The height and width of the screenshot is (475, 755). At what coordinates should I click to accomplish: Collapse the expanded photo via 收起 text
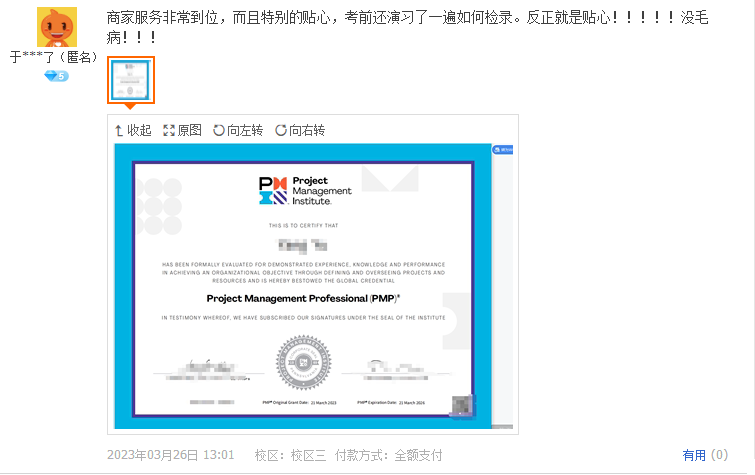(x=139, y=130)
